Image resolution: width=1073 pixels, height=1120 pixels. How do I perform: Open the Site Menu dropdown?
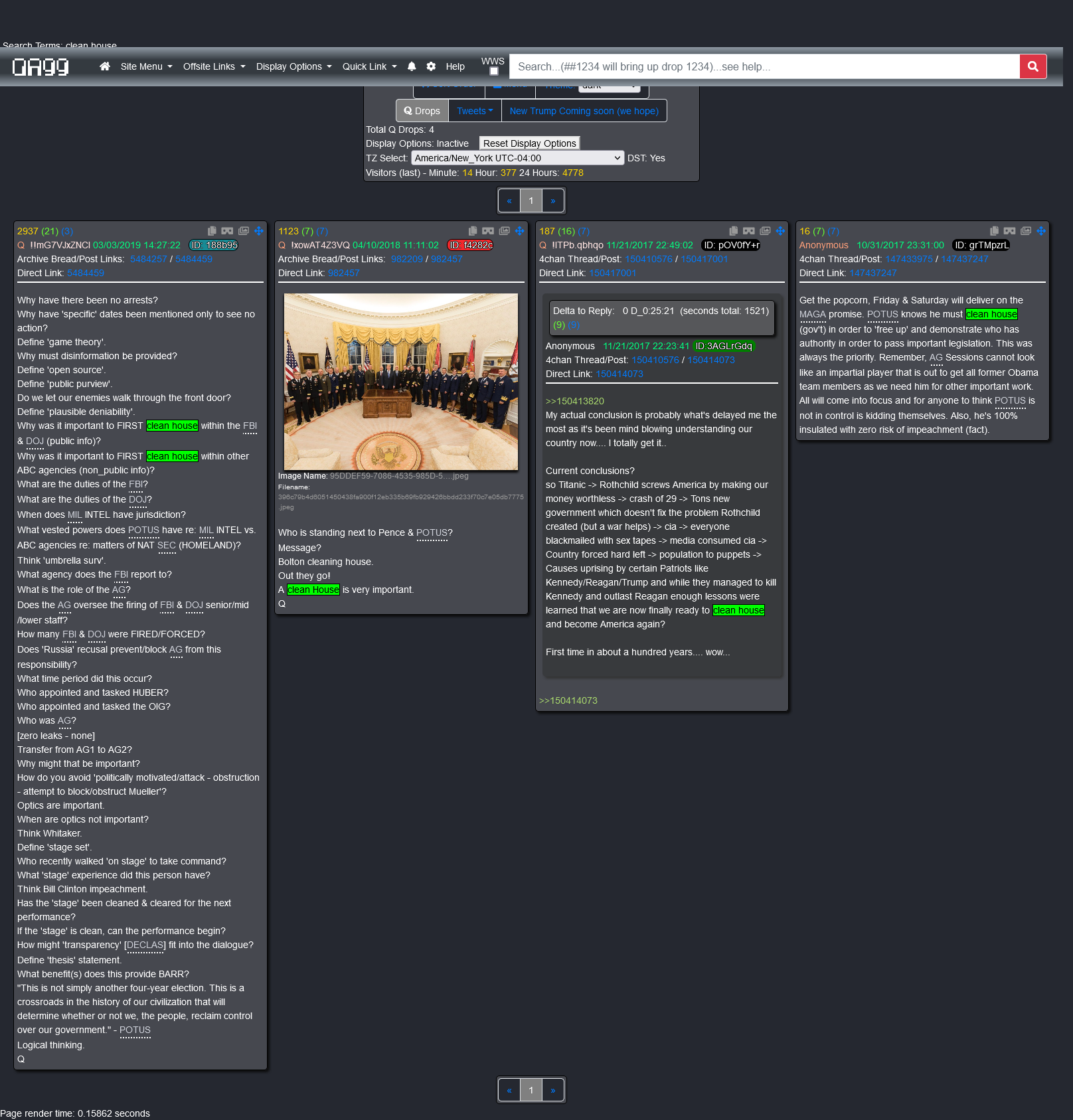point(146,66)
